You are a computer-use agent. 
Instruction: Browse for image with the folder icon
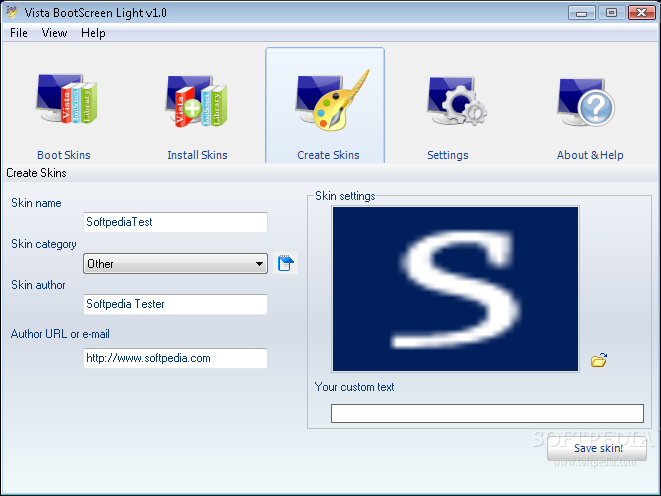point(599,360)
